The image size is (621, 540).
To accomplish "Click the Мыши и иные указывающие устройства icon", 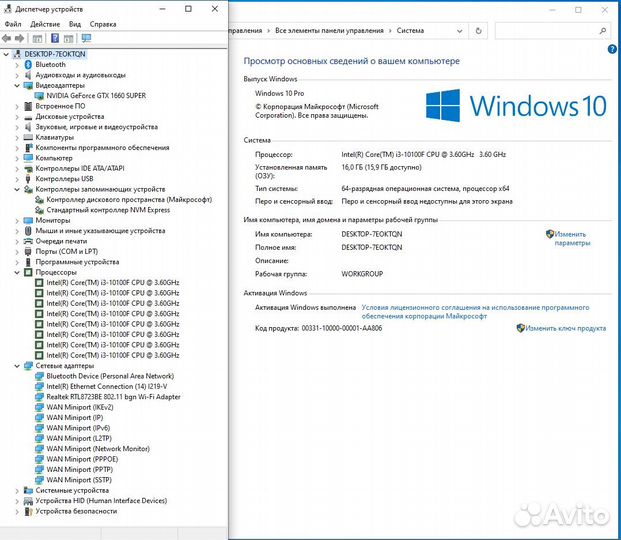I will point(28,231).
